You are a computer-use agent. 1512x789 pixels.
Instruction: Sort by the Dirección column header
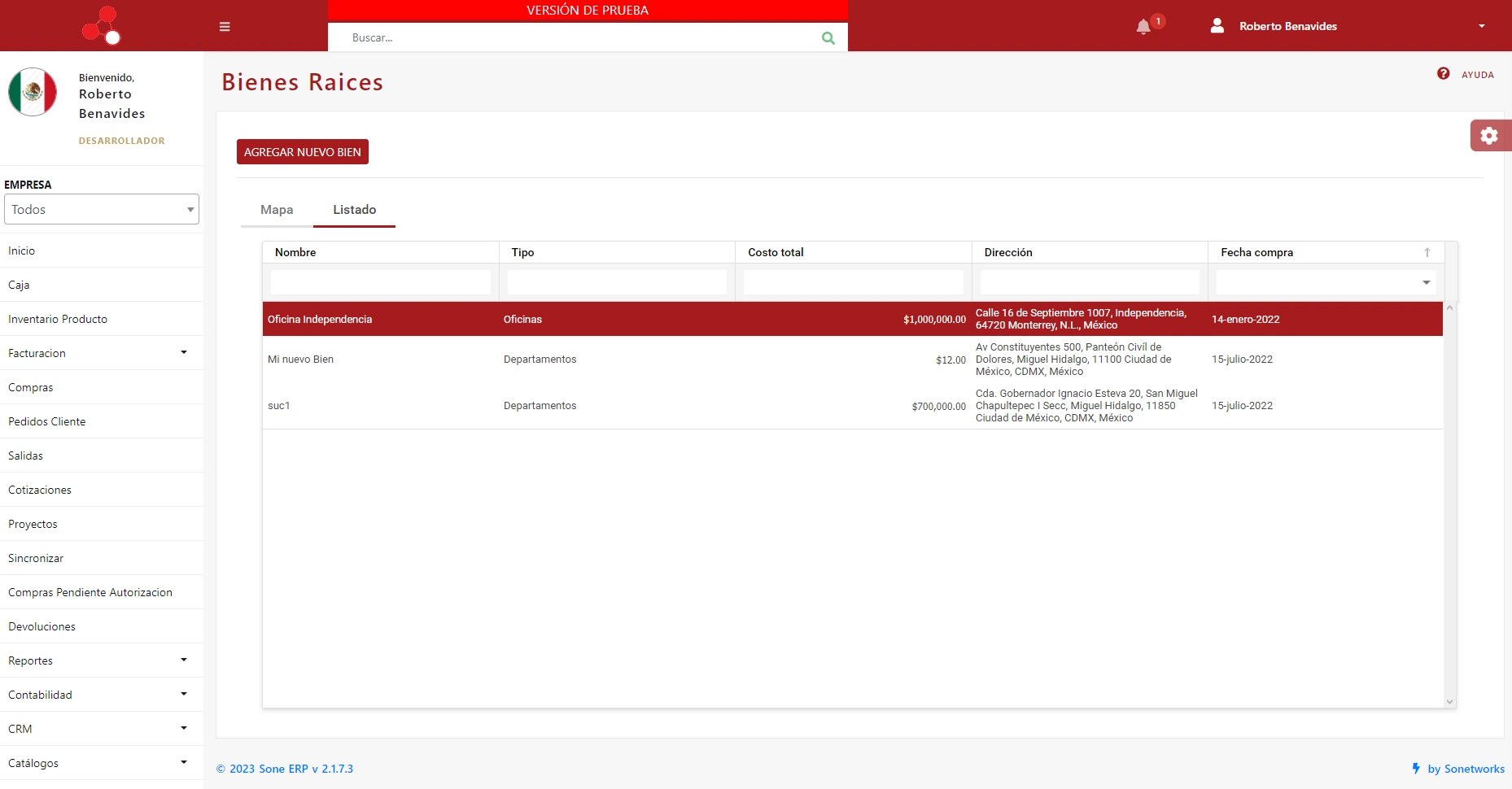click(x=1090, y=253)
